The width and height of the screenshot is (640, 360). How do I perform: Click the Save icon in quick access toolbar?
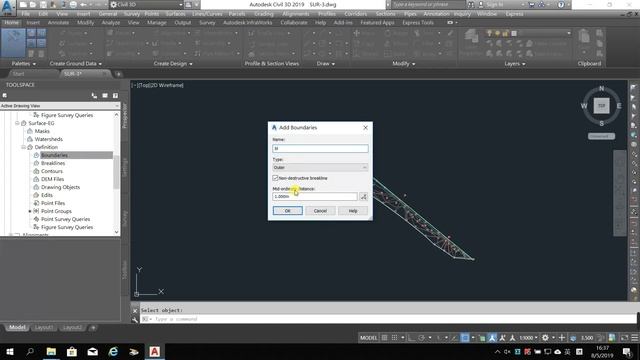[43, 5]
